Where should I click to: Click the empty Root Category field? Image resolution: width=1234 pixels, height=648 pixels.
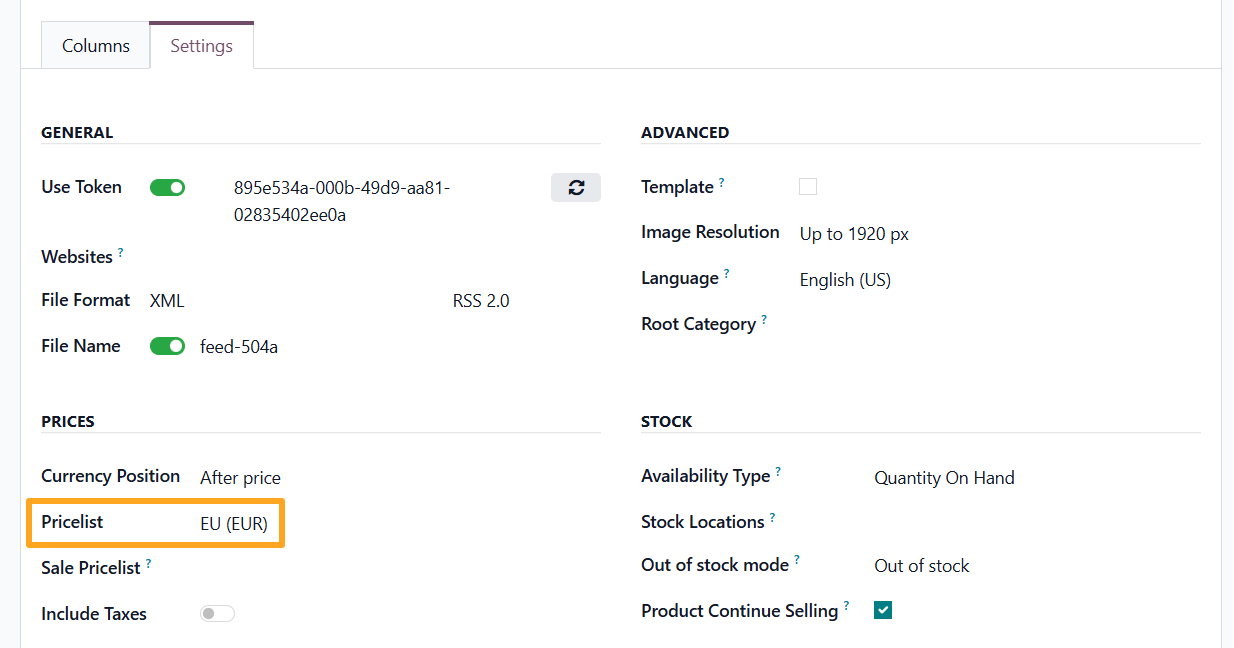(1000, 324)
